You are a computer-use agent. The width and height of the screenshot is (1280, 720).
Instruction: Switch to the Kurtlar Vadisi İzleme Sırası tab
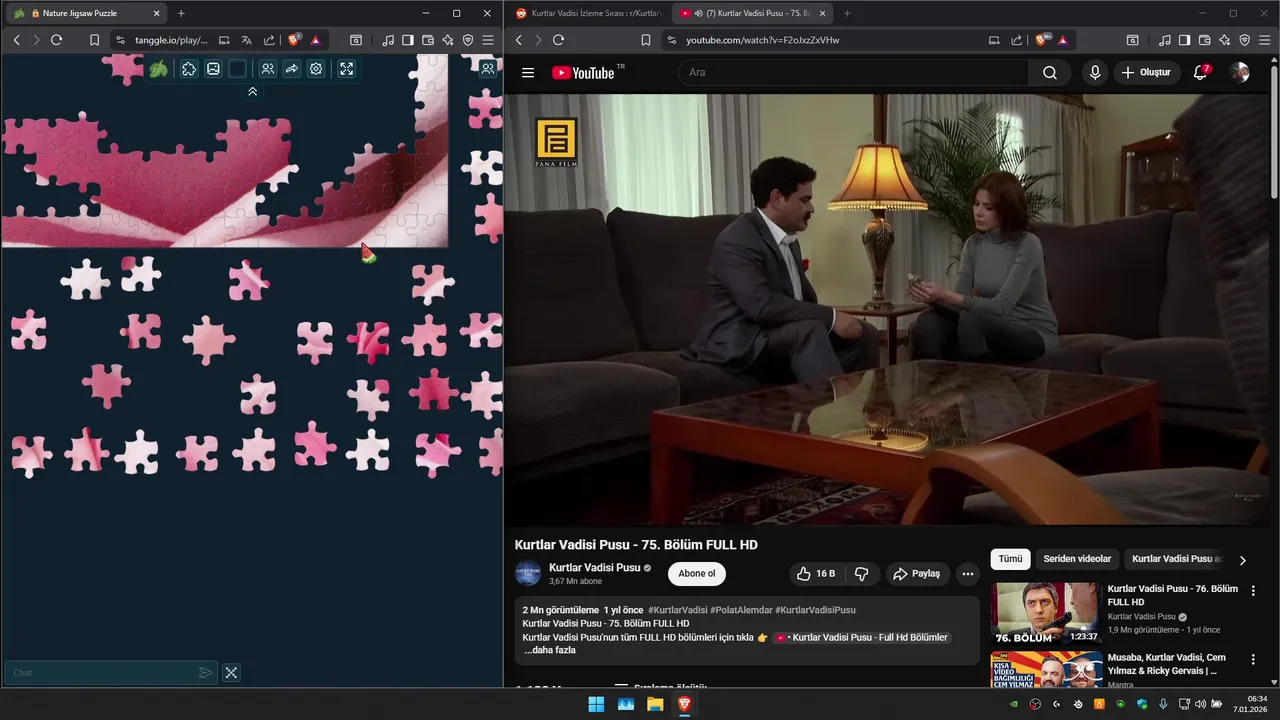click(588, 14)
